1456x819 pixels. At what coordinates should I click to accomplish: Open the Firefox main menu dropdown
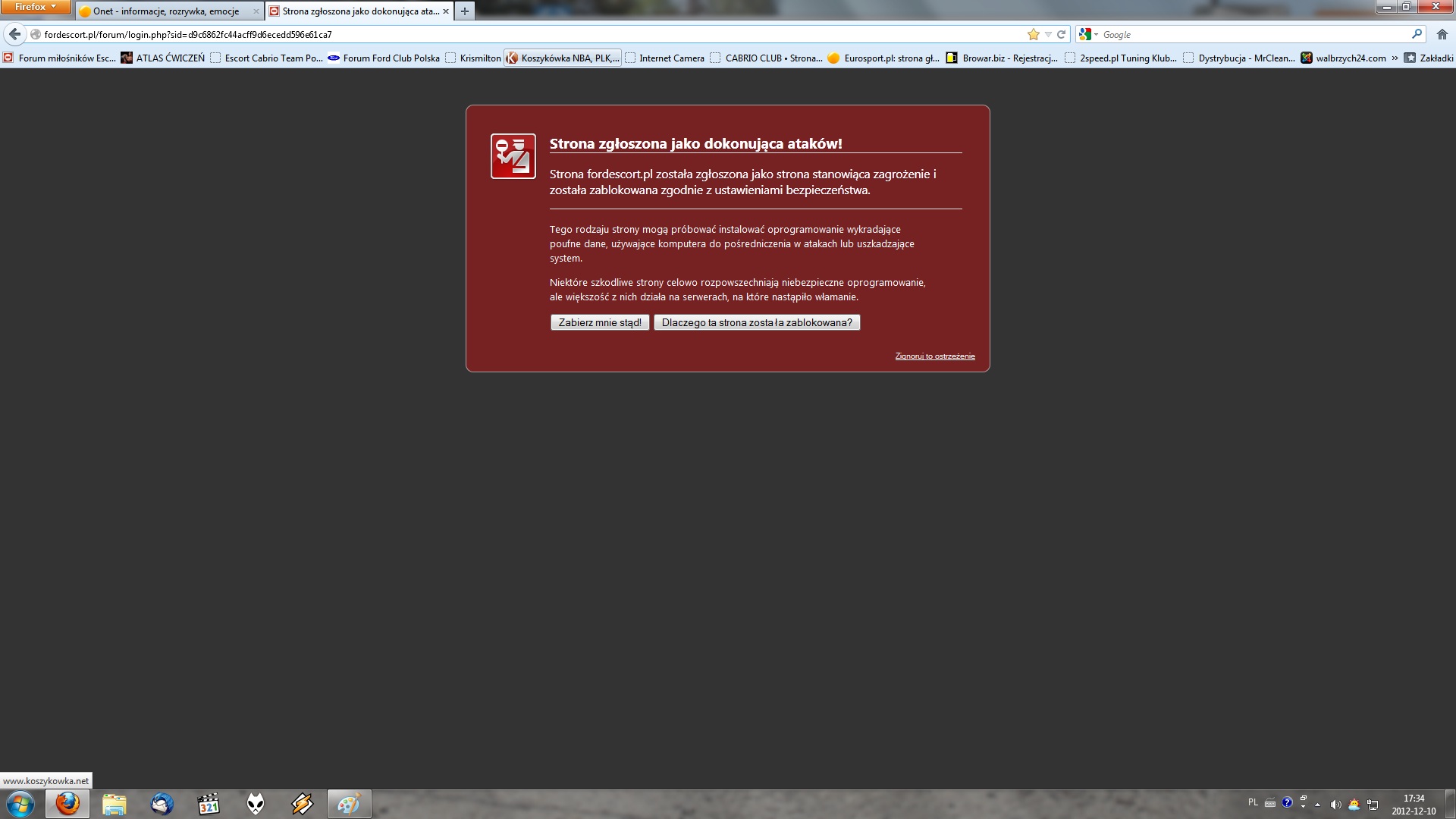click(x=36, y=7)
